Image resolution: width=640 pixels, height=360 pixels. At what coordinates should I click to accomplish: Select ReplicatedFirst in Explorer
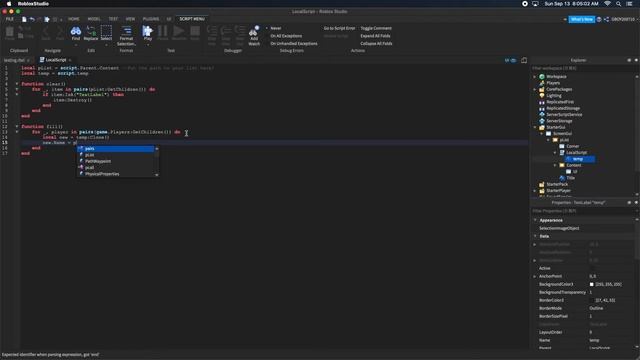pos(560,102)
